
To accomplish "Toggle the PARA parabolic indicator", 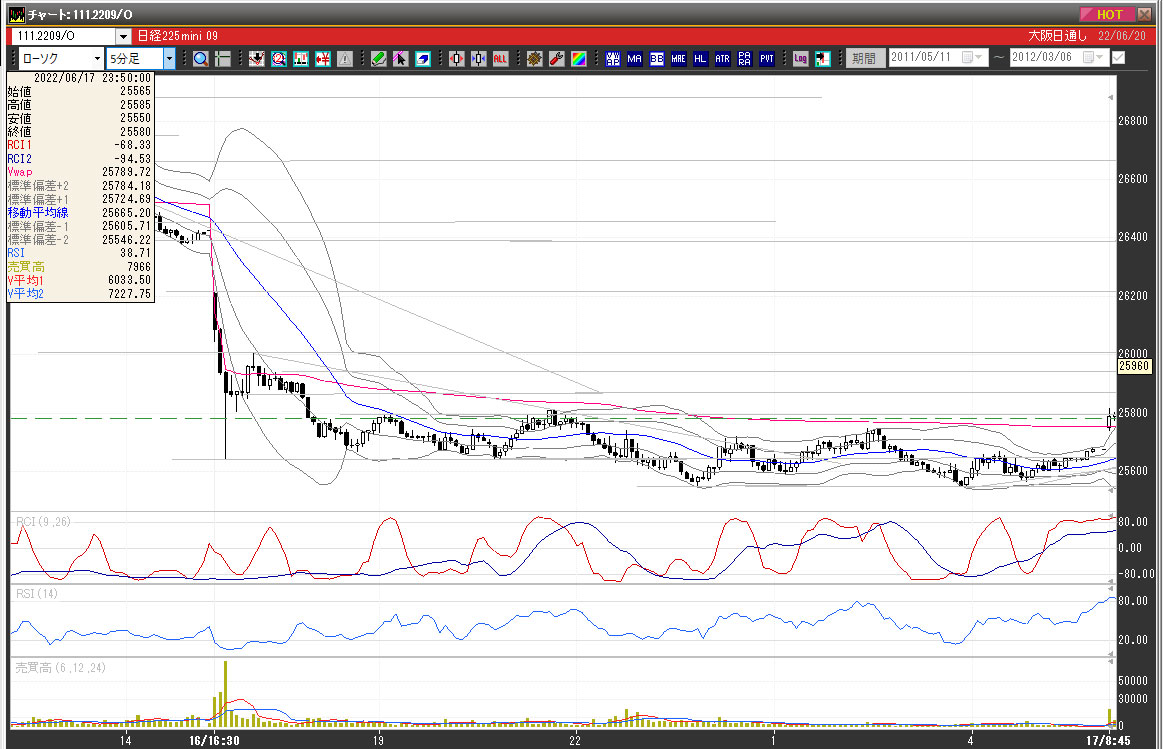I will point(745,59).
